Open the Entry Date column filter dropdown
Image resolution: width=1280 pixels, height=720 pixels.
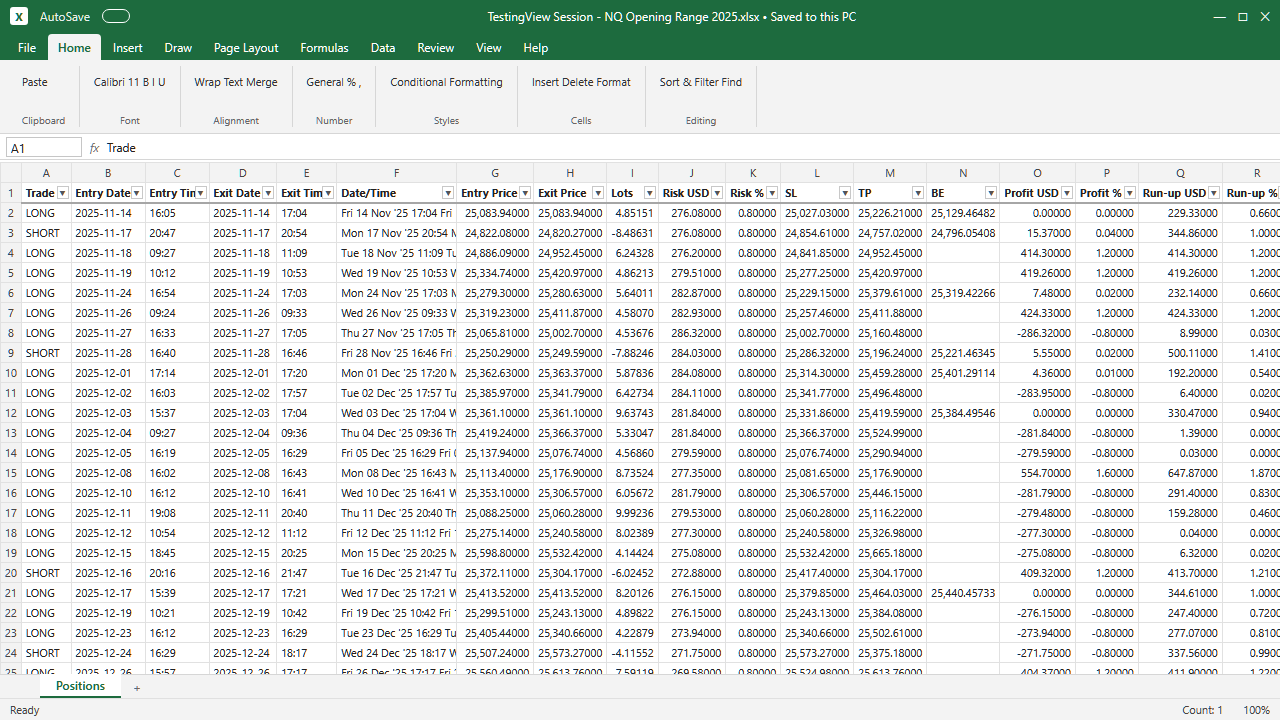click(137, 193)
